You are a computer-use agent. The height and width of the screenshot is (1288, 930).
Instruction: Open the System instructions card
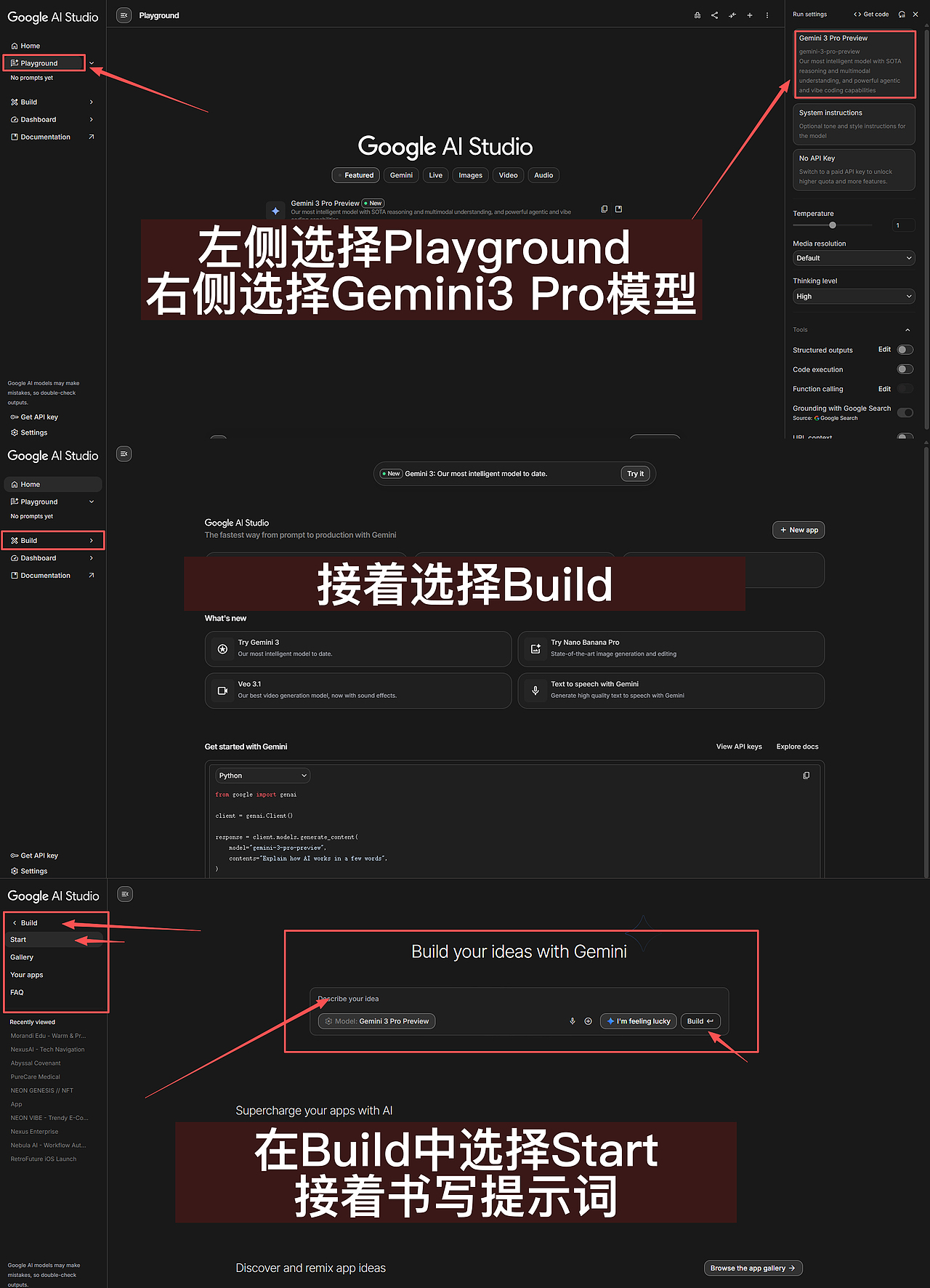(x=854, y=124)
